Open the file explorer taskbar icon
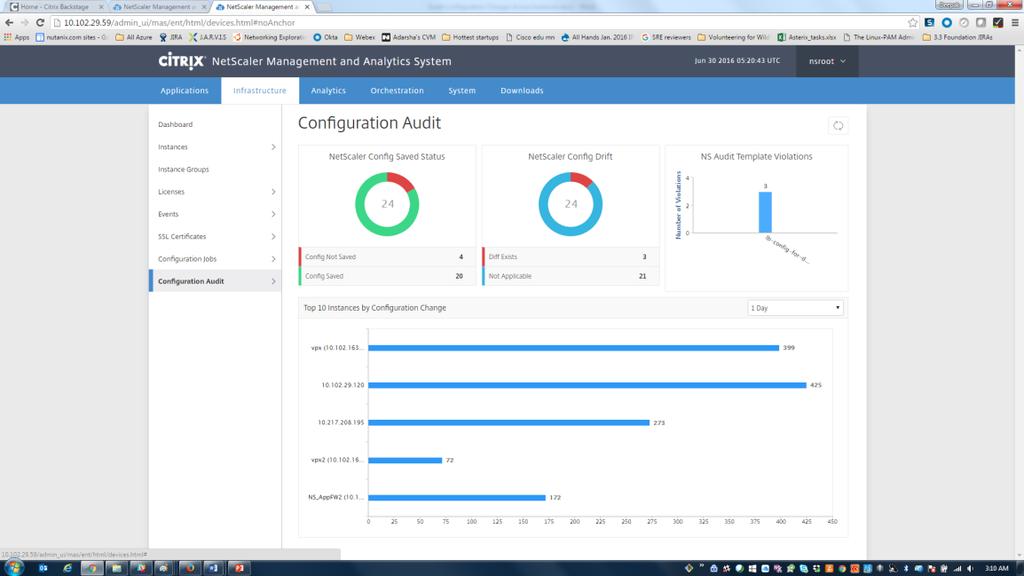Viewport: 1024px width, 576px height. (116, 568)
